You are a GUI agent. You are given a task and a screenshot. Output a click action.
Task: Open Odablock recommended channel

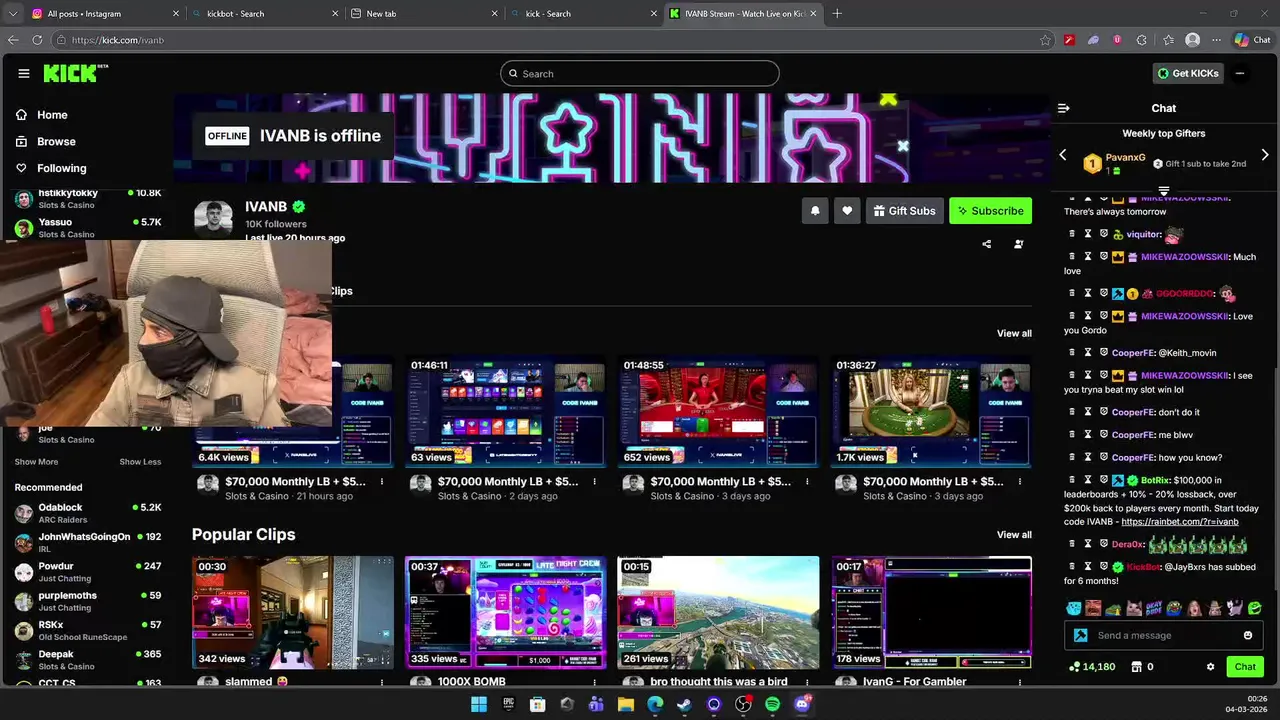pyautogui.click(x=88, y=514)
